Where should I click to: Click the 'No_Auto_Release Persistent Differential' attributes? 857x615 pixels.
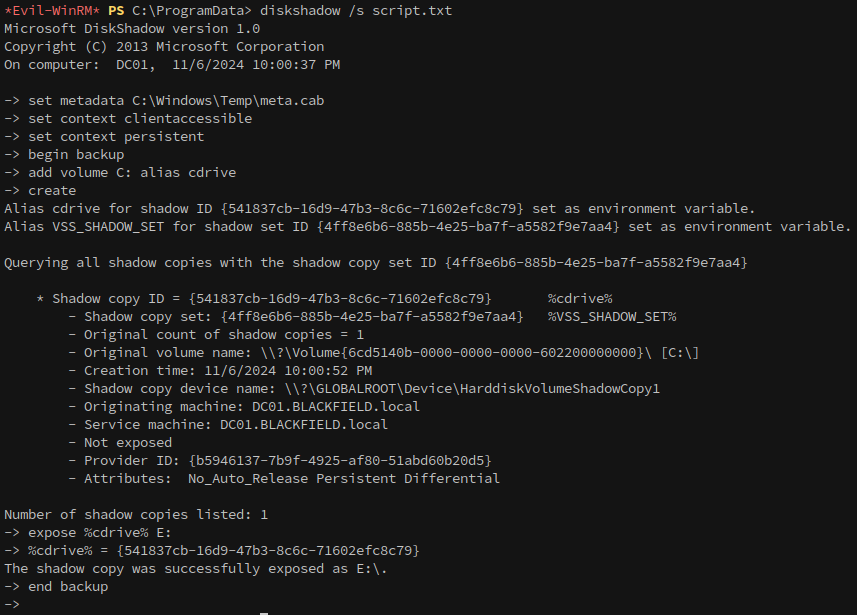[344, 479]
